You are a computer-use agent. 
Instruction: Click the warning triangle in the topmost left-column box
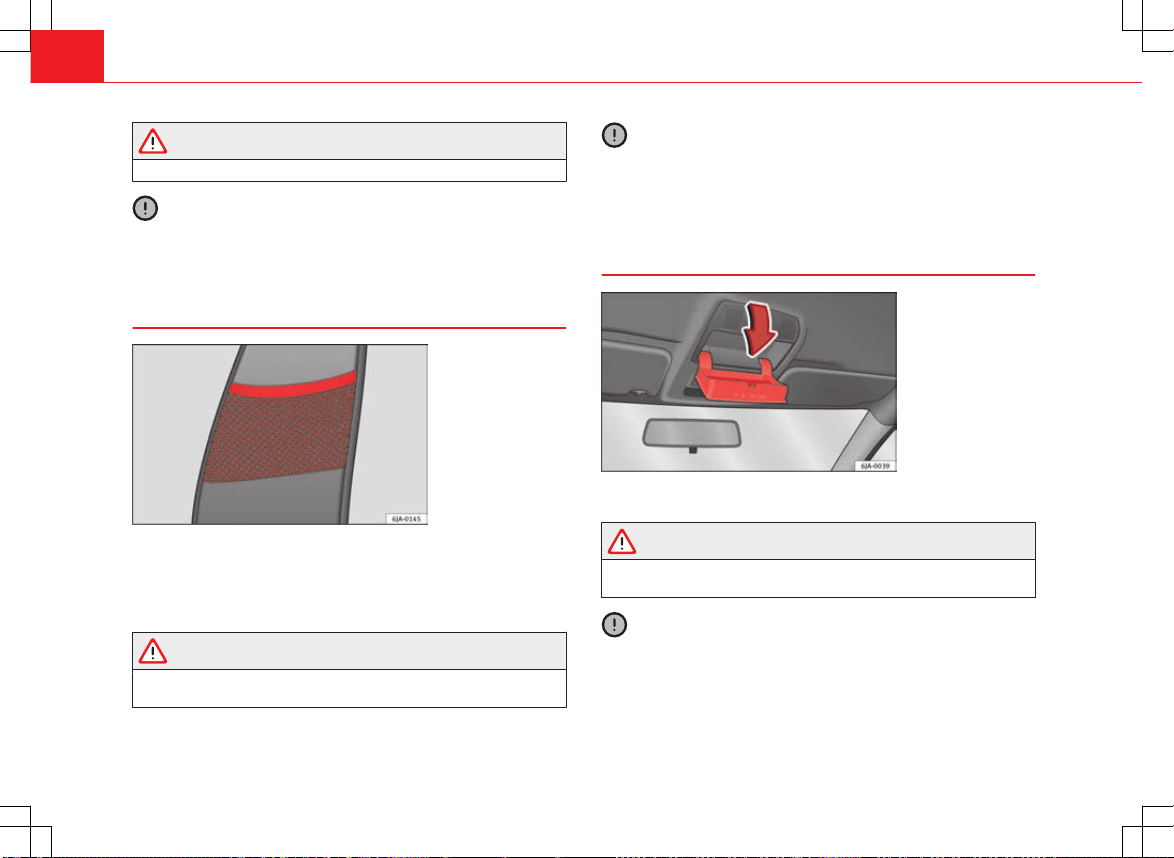tap(153, 142)
